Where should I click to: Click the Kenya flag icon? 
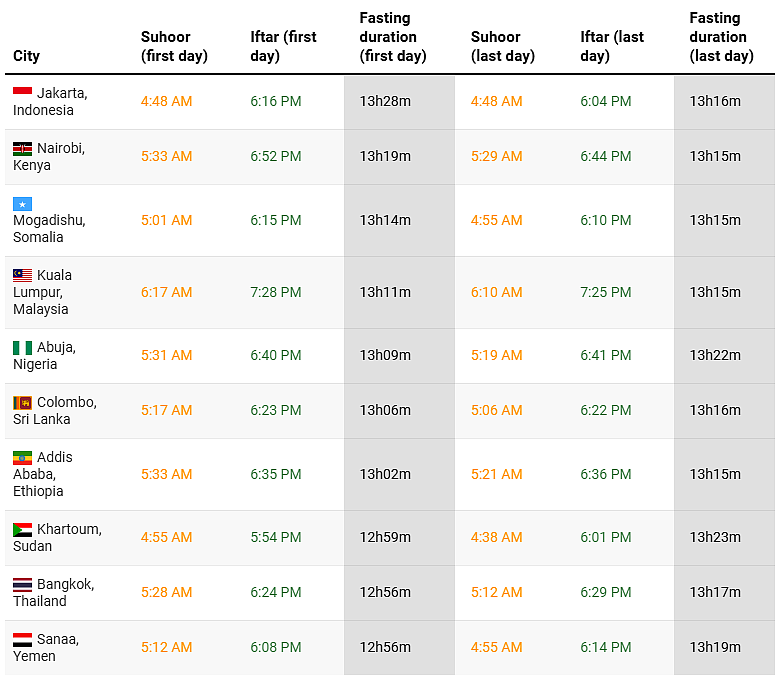pos(22,148)
